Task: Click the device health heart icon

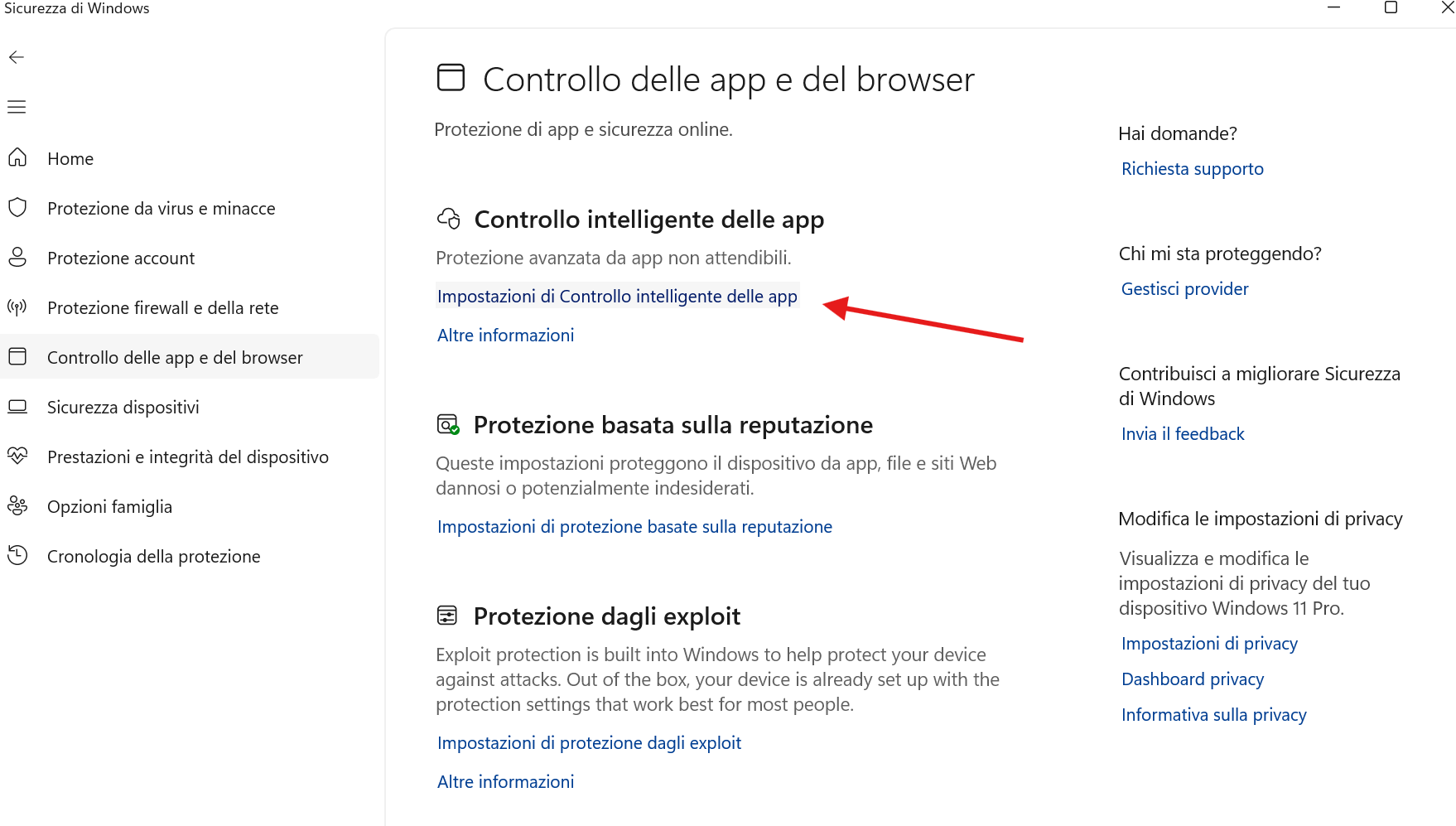Action: point(17,456)
